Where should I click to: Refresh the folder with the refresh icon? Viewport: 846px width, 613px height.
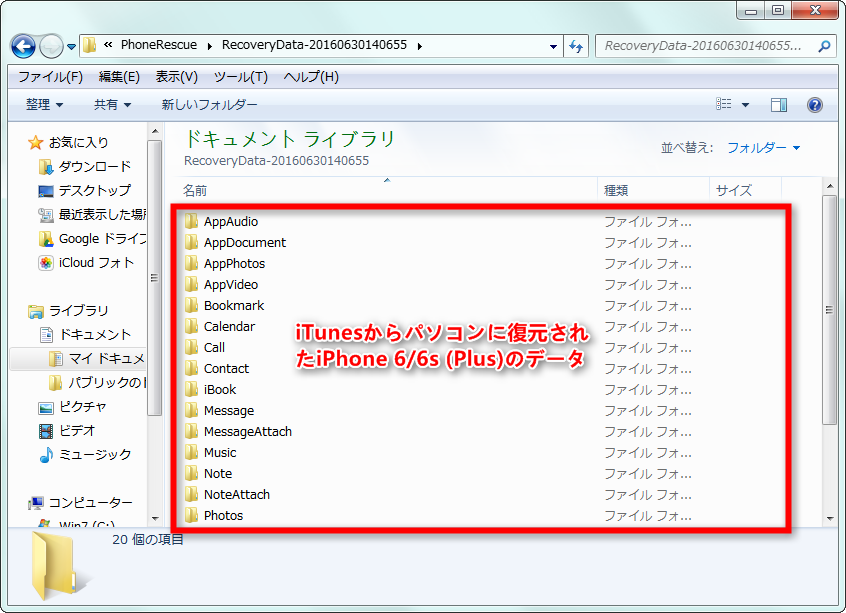tap(576, 46)
